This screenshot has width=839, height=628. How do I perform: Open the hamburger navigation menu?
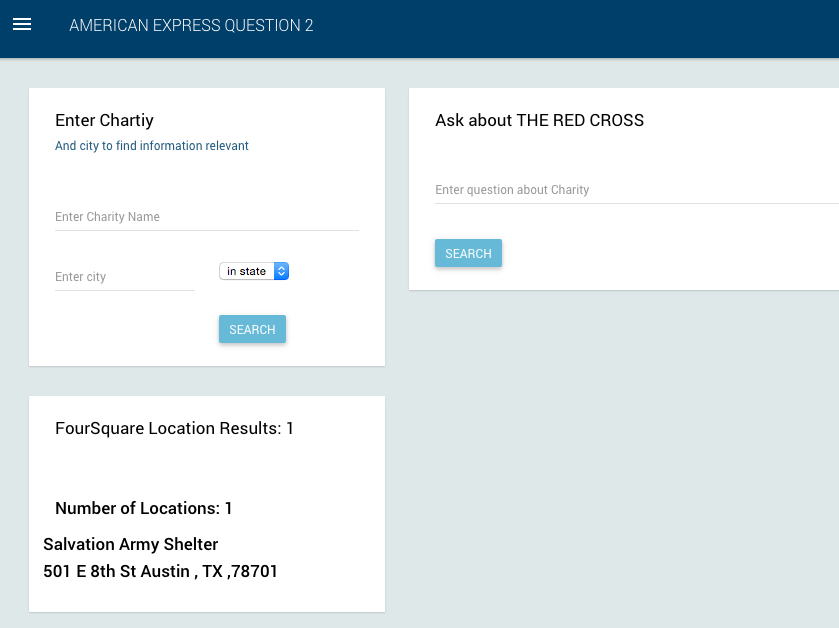tap(22, 25)
